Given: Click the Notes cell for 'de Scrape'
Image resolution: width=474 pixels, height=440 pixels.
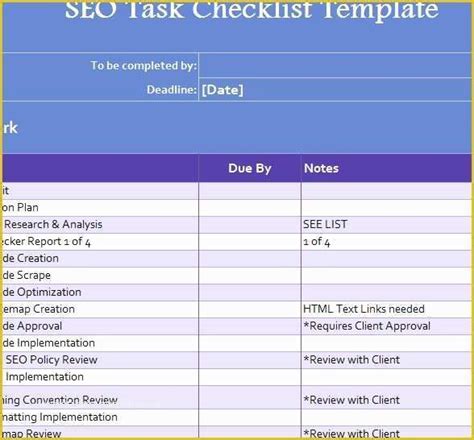Looking at the screenshot, I should click(386, 276).
